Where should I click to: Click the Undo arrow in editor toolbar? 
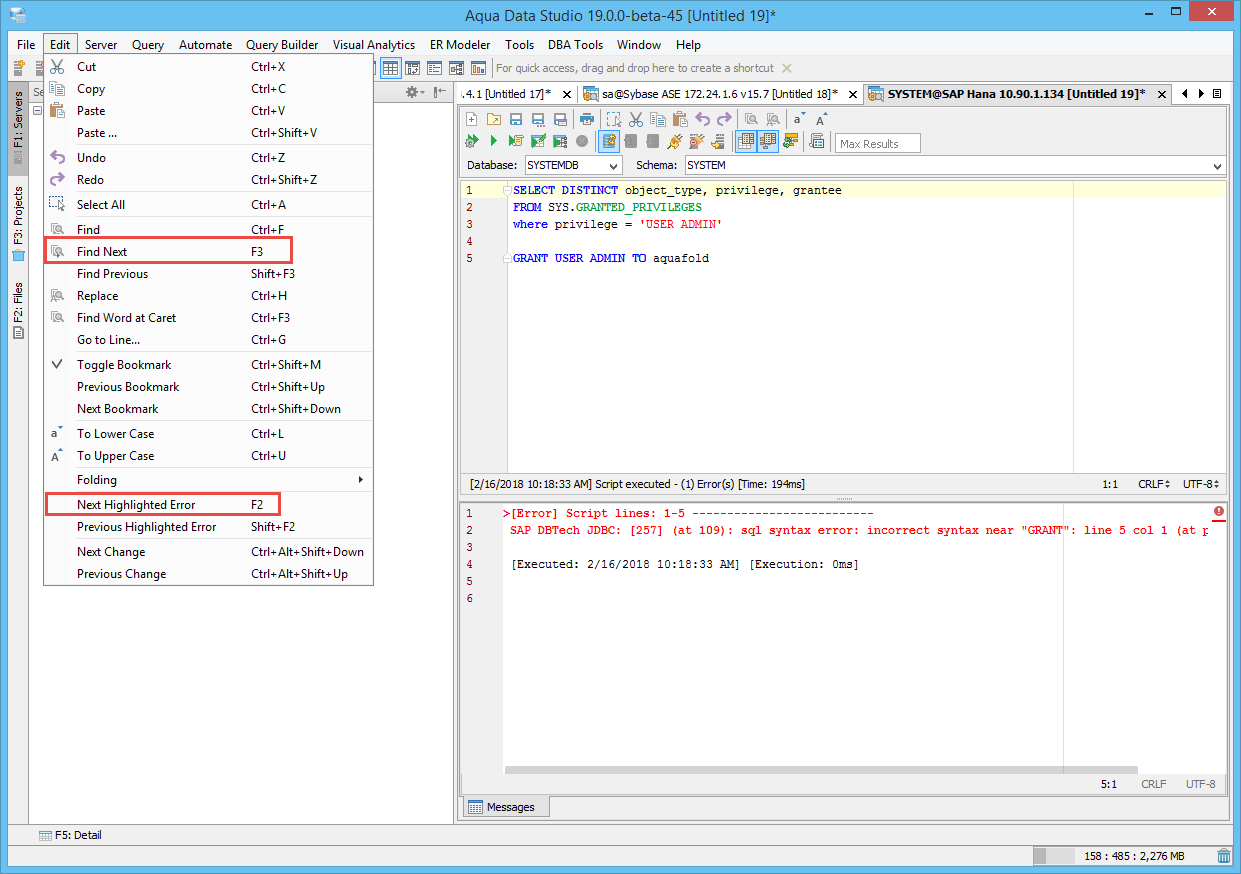[702, 119]
